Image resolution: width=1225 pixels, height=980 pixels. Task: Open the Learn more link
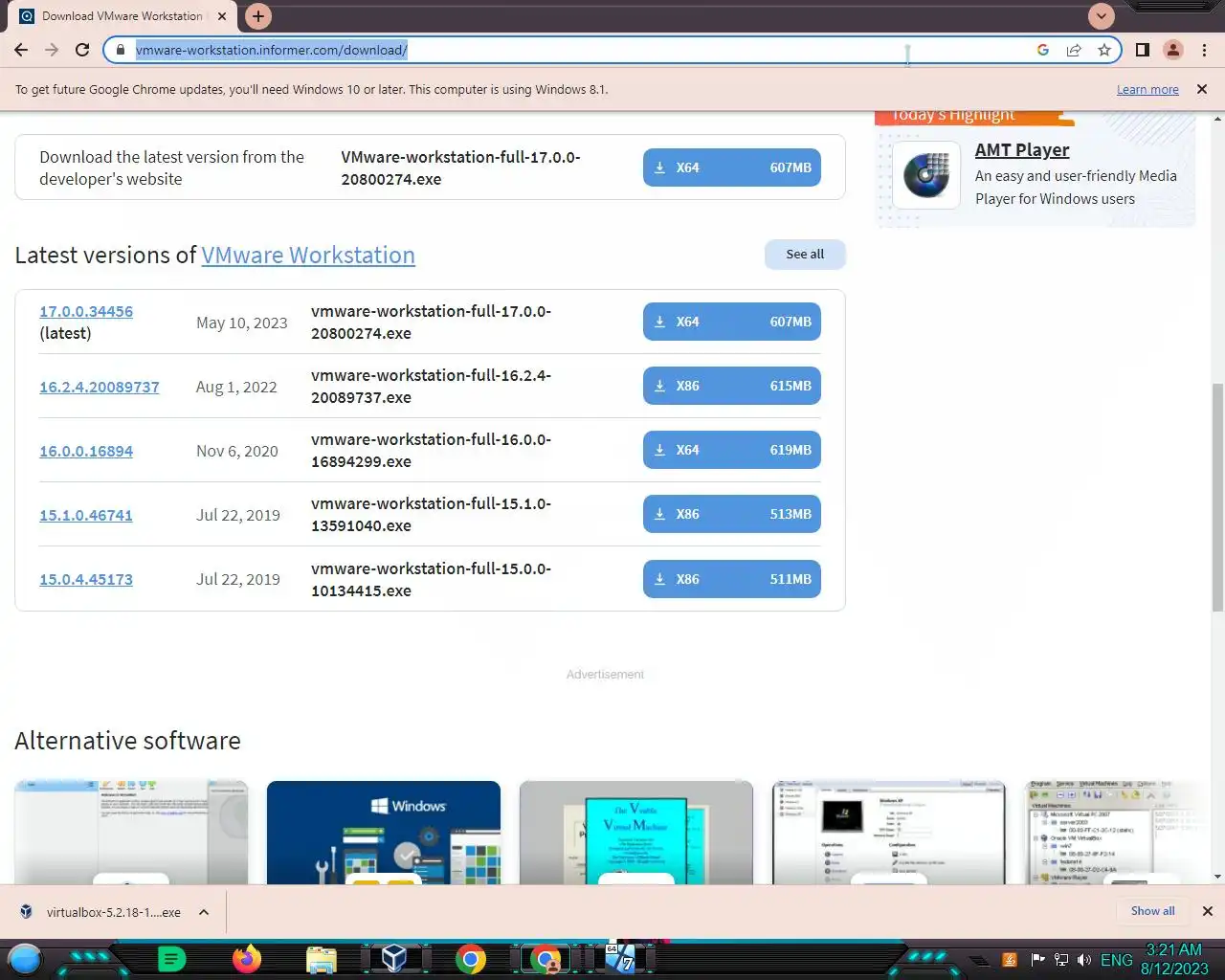pos(1147,89)
